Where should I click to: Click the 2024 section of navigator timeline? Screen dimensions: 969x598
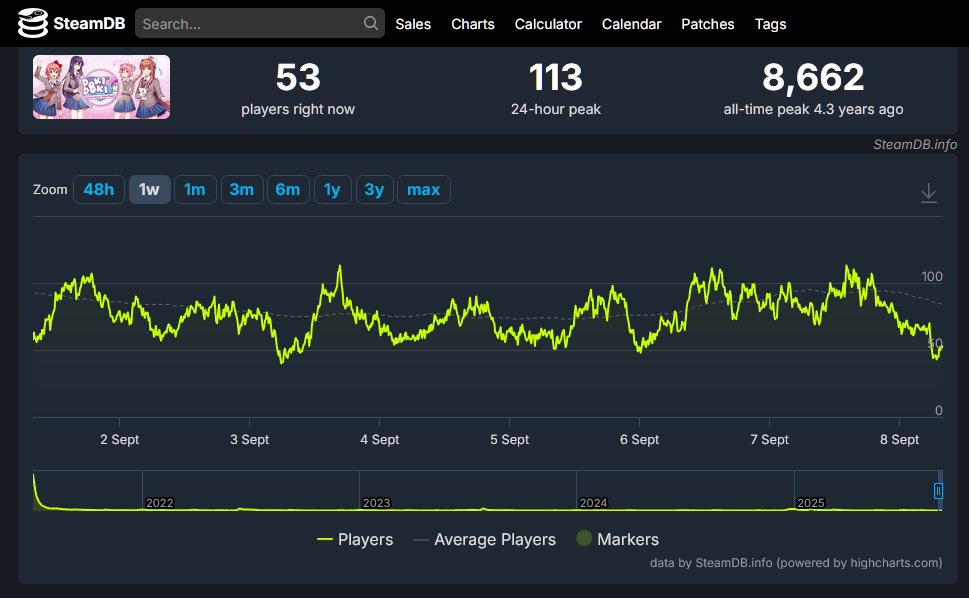click(x=685, y=491)
